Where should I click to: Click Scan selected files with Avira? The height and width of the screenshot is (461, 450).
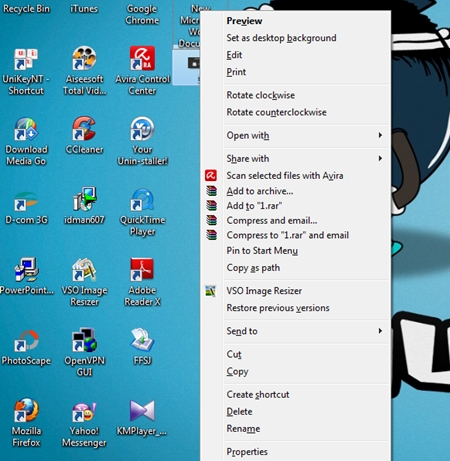pyautogui.click(x=285, y=176)
